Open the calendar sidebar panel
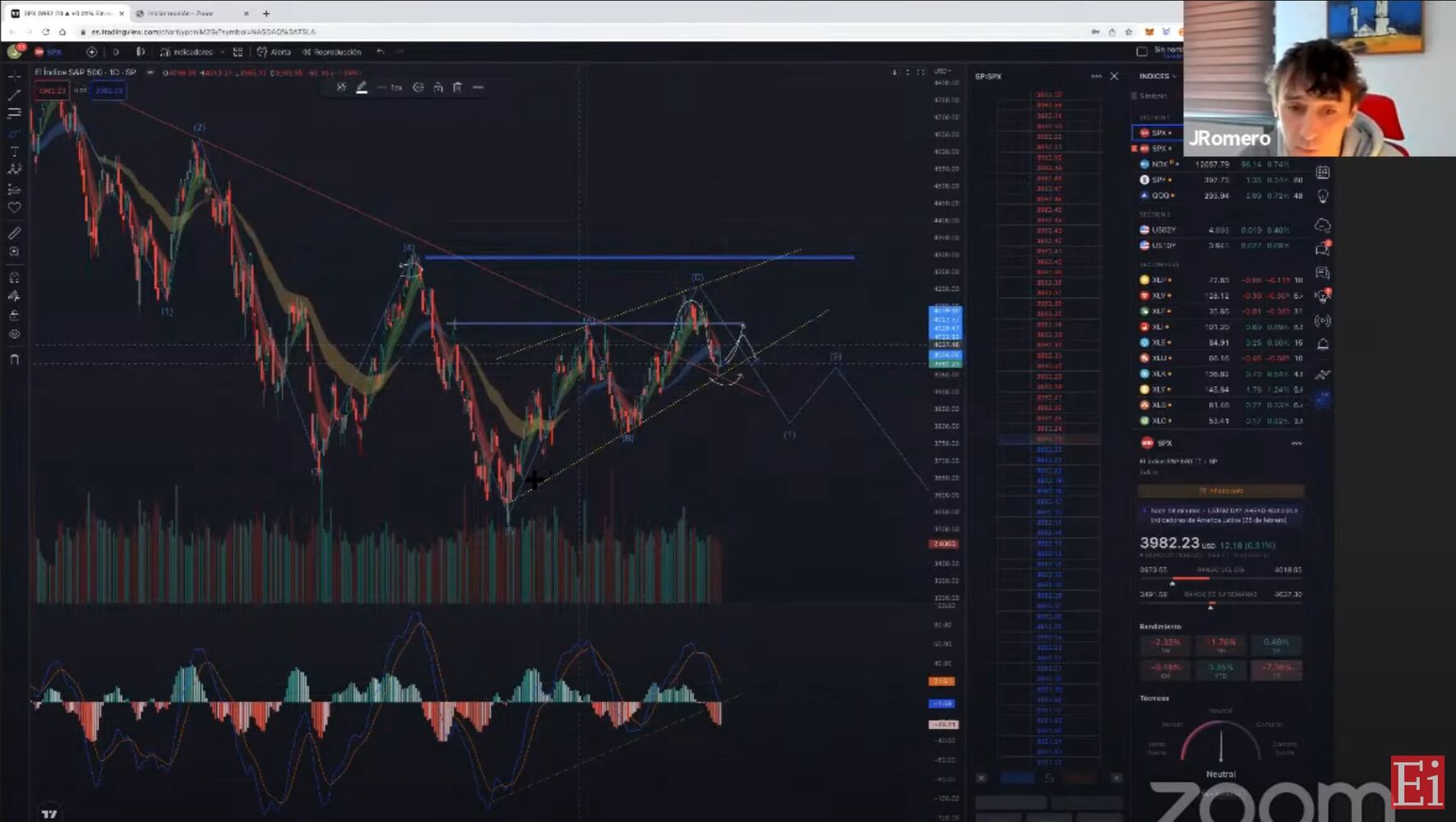The height and width of the screenshot is (822, 1456). [1323, 173]
